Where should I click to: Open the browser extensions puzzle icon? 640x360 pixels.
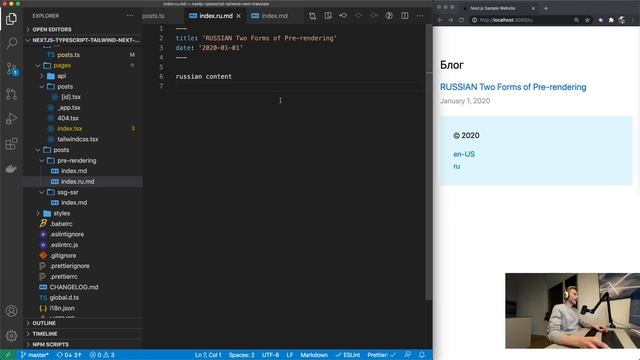[x=611, y=20]
